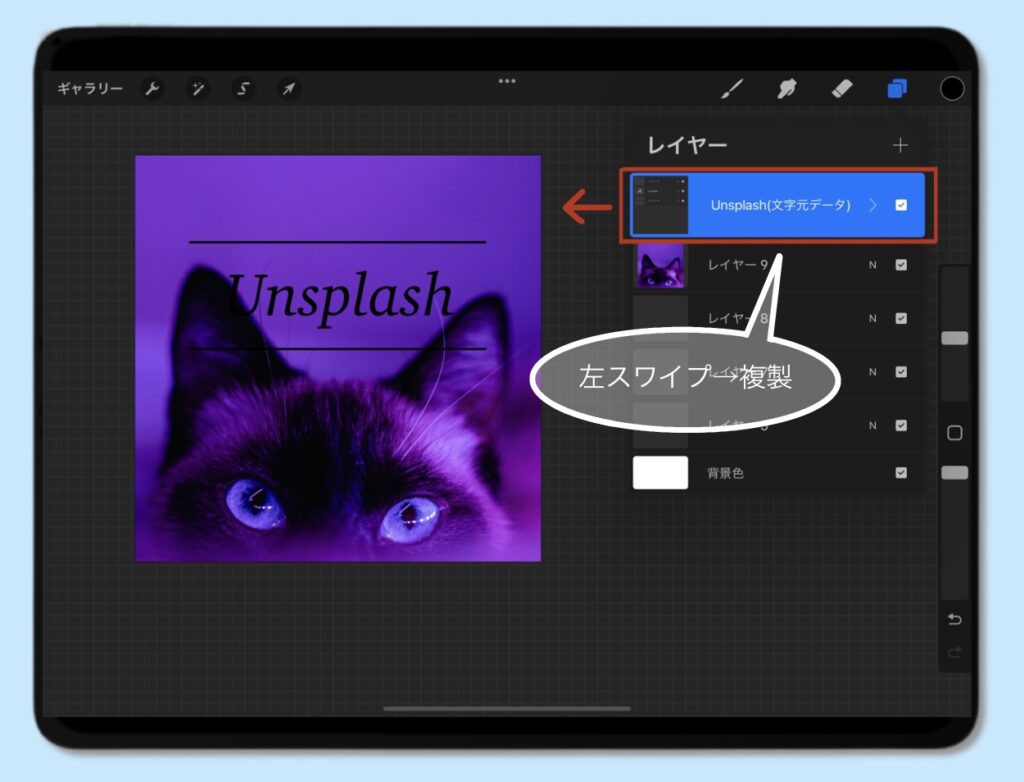
Task: Click the brush opacity slider handle
Action: point(954,472)
